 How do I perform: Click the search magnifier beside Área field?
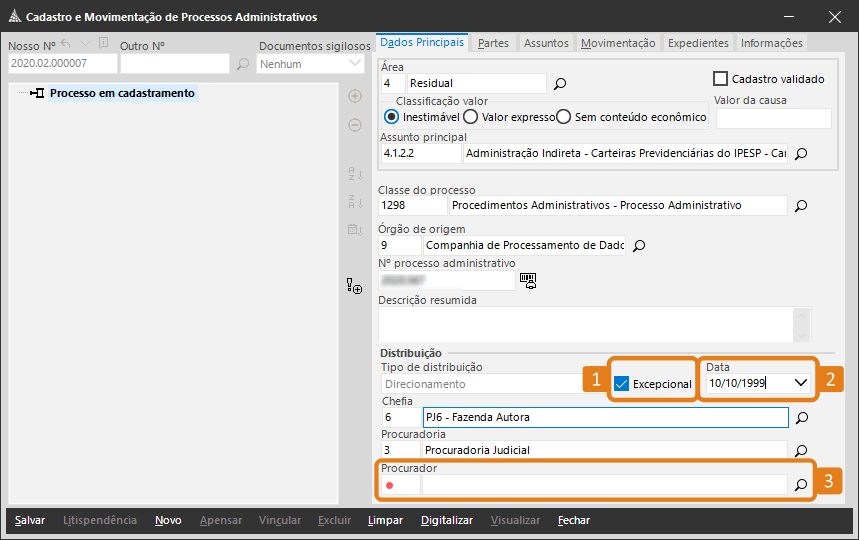560,84
